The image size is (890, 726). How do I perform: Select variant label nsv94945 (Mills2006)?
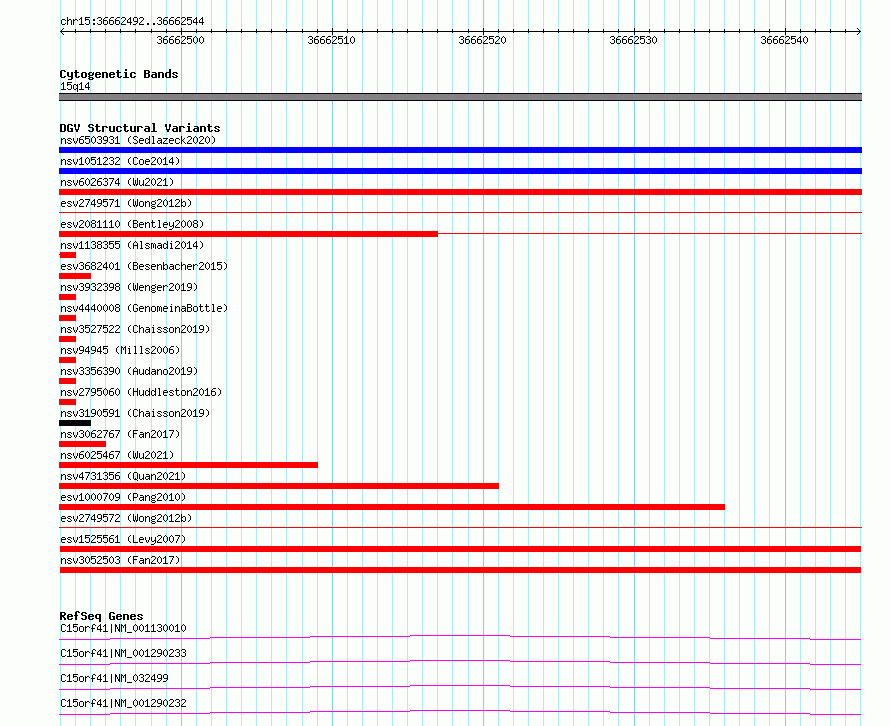[x=120, y=350]
